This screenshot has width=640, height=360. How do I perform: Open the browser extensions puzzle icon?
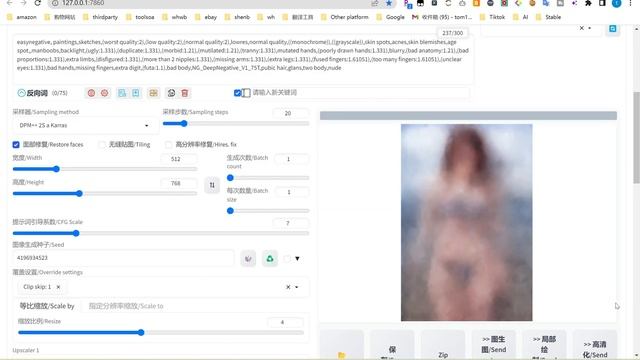tap(588, 3)
